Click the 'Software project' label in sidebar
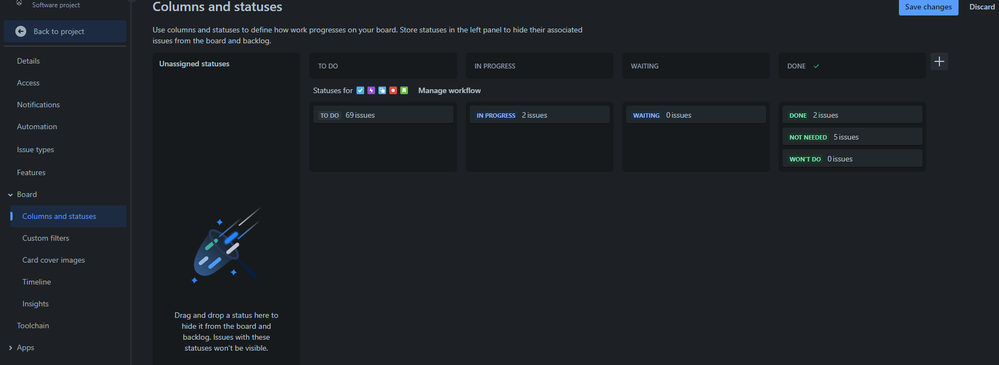 point(56,4)
